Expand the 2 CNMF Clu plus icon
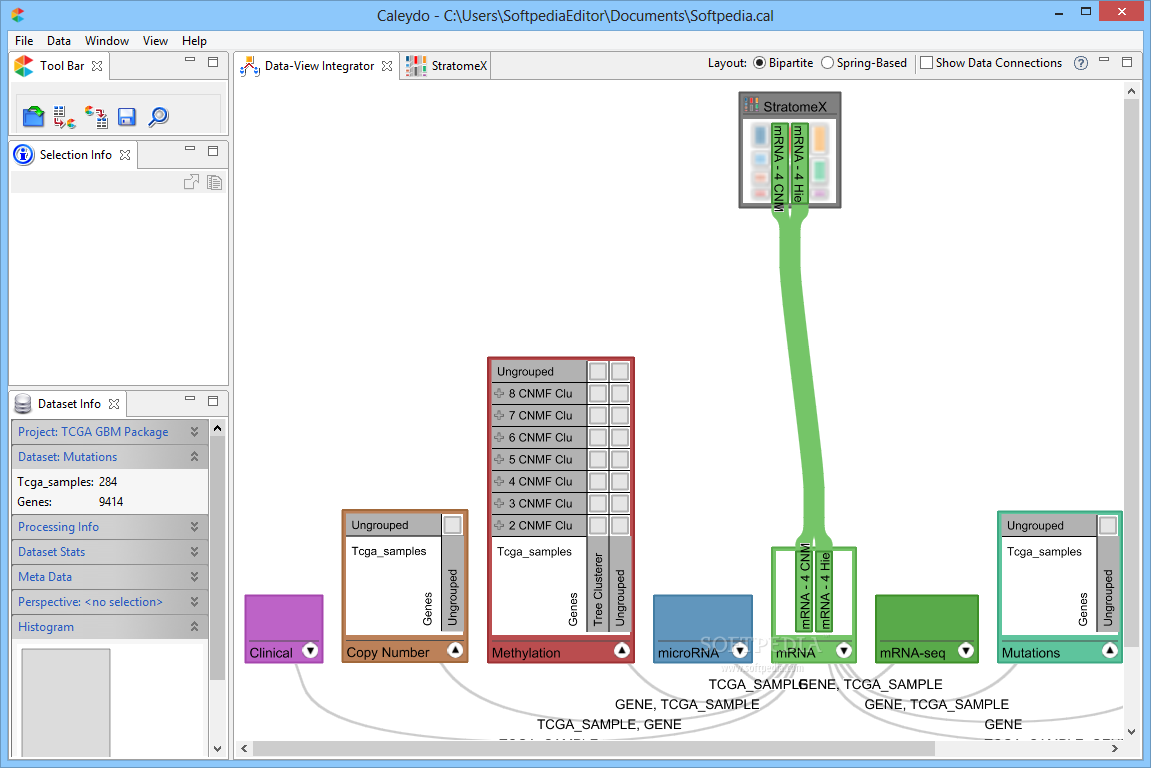Viewport: 1151px width, 768px height. pos(499,526)
